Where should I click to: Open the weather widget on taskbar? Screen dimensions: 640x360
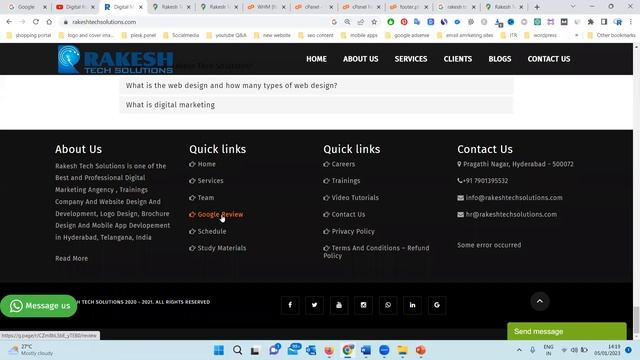(x=32, y=350)
